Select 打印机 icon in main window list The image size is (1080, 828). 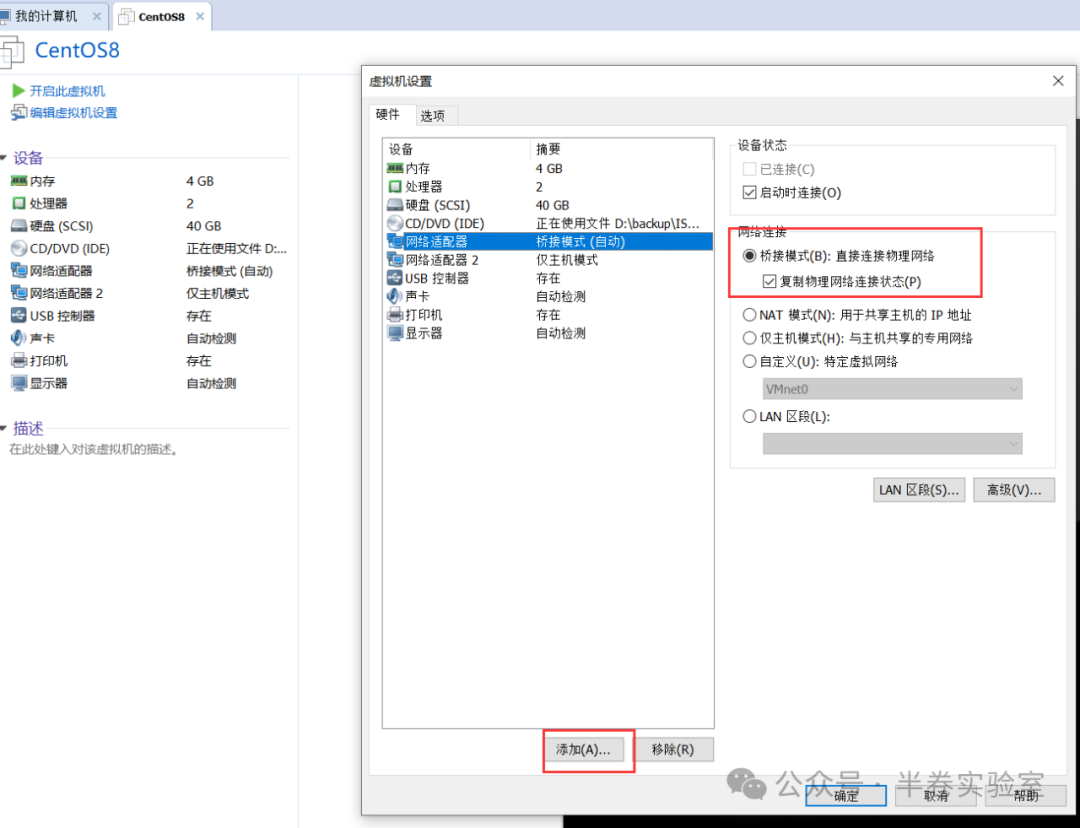19,360
